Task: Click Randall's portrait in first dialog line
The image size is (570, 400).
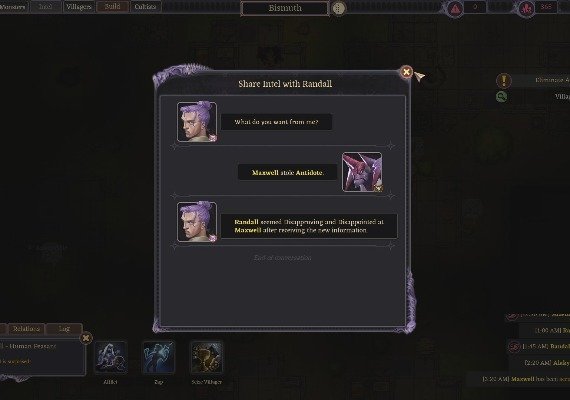Action: [197, 122]
